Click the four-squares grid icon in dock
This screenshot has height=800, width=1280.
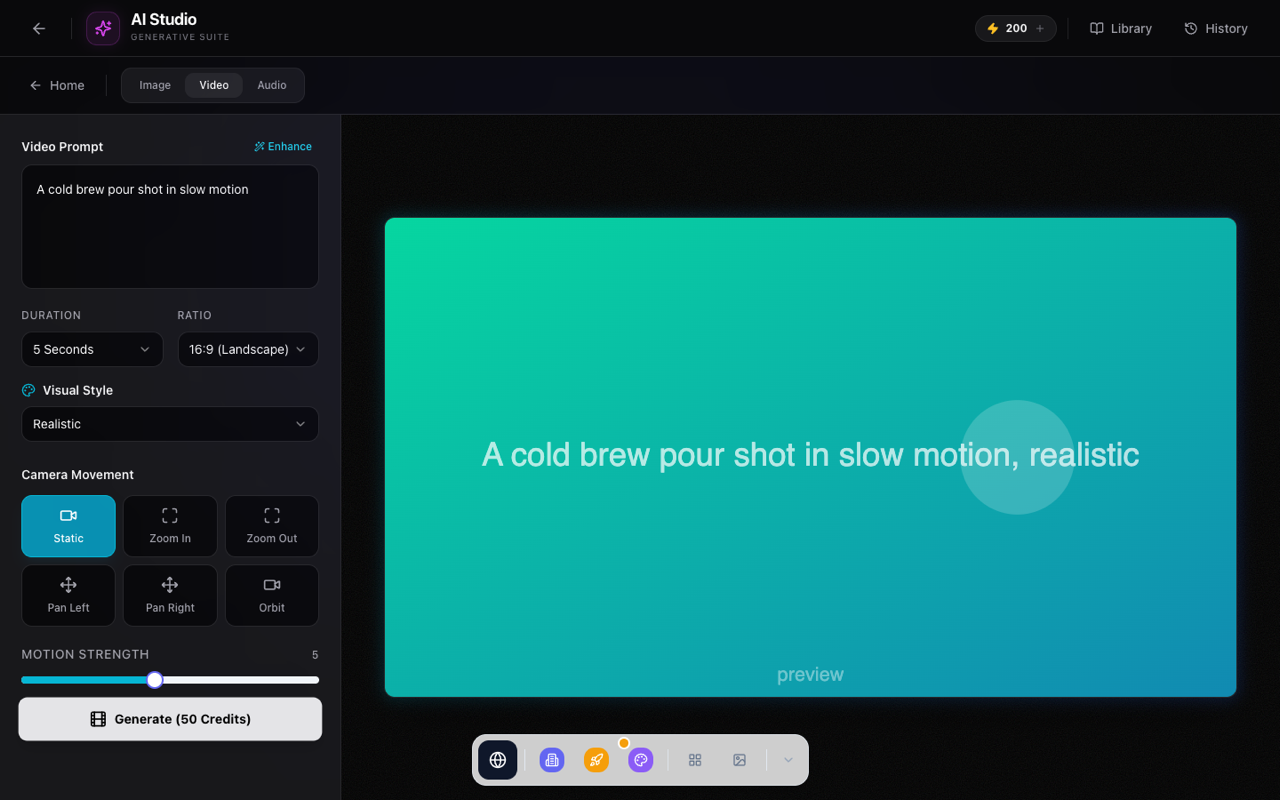click(695, 760)
